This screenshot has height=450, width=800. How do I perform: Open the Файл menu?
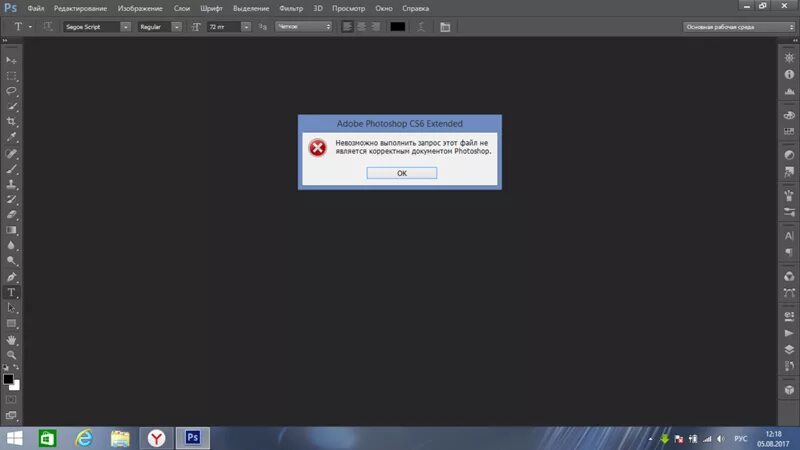coord(36,8)
